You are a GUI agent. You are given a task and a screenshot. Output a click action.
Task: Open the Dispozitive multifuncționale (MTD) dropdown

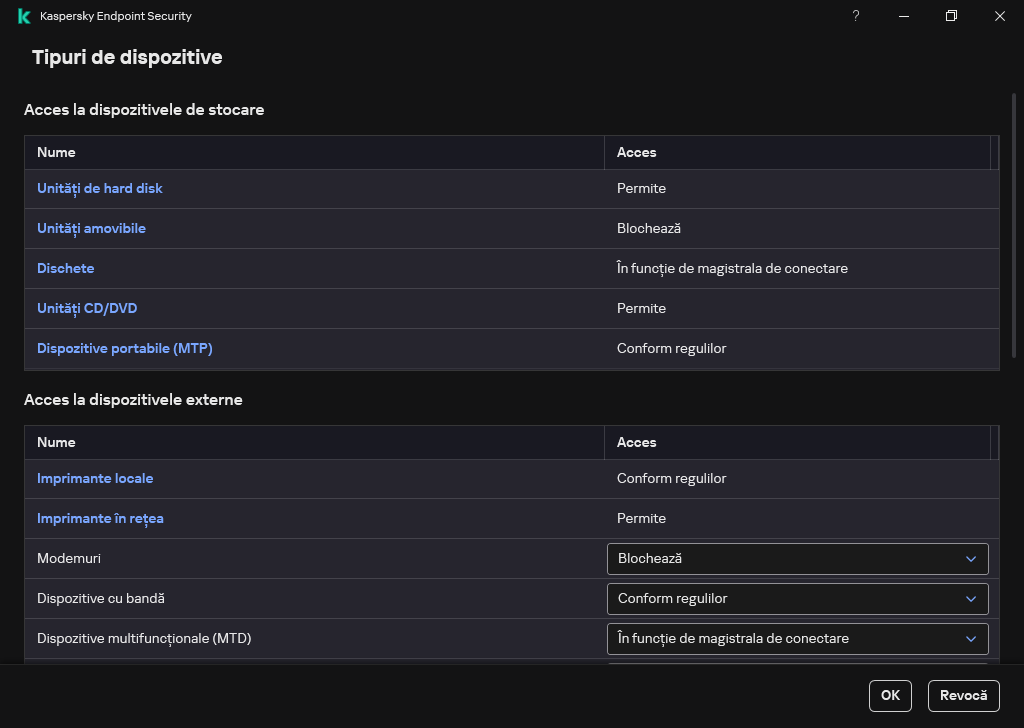point(797,638)
